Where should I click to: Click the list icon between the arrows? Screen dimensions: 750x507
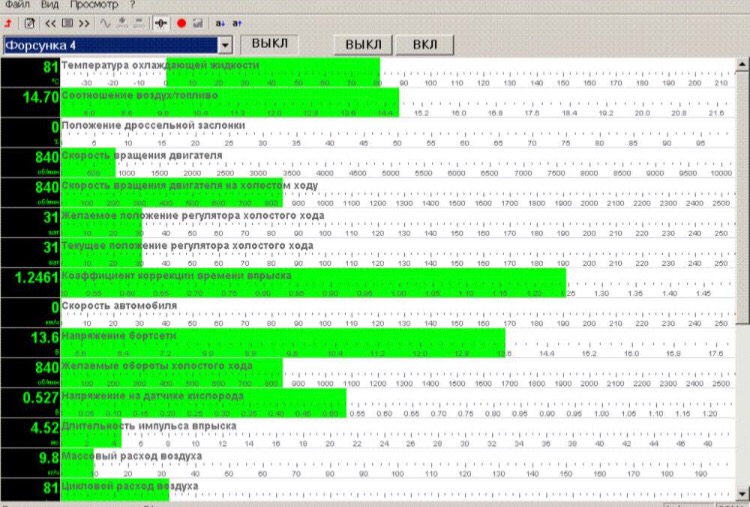[68, 22]
